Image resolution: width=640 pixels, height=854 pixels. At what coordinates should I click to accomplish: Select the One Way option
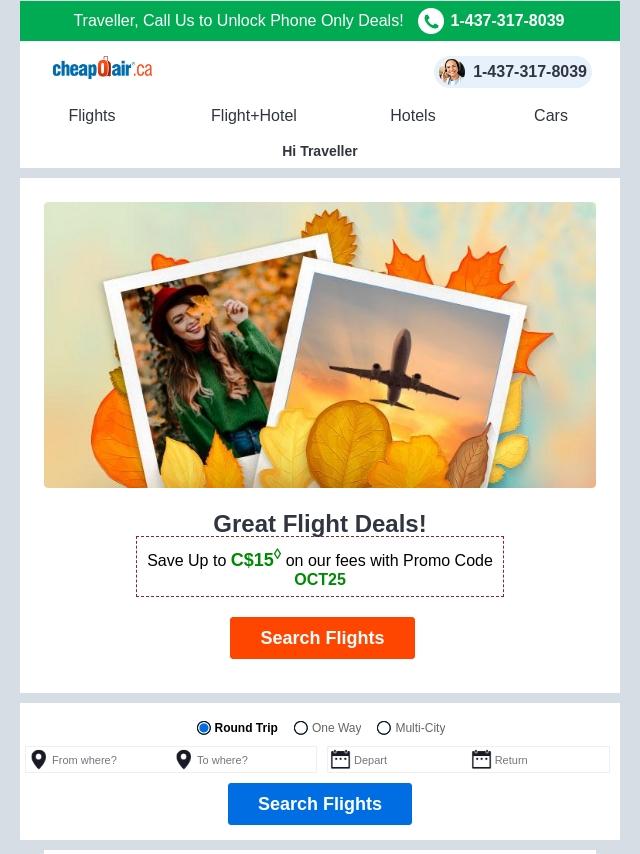(x=301, y=728)
